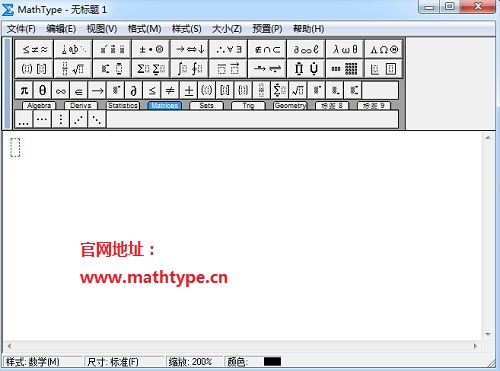
Task: Open the fraction and radical templates palette
Action: click(x=73, y=69)
